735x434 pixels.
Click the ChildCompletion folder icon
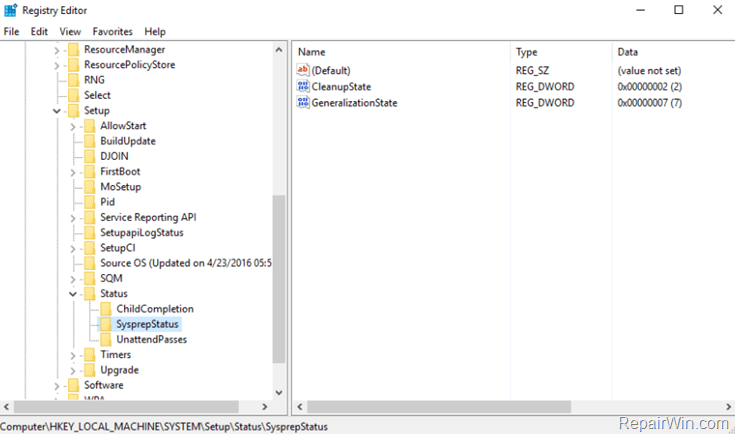pos(106,309)
